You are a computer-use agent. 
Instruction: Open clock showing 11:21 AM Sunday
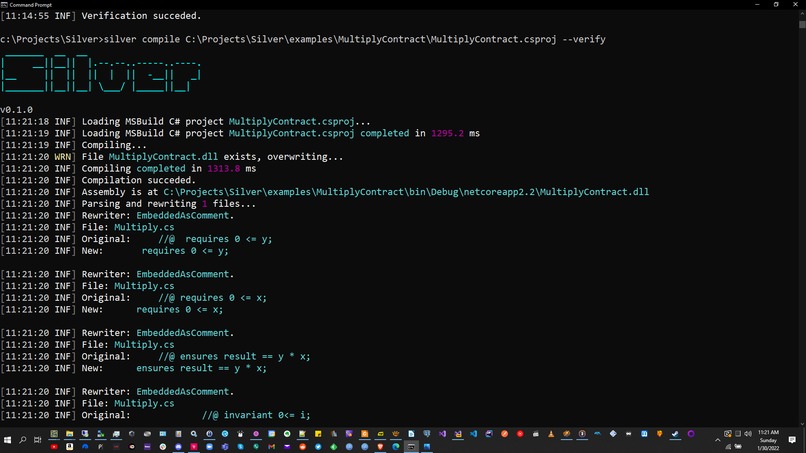[x=768, y=440]
